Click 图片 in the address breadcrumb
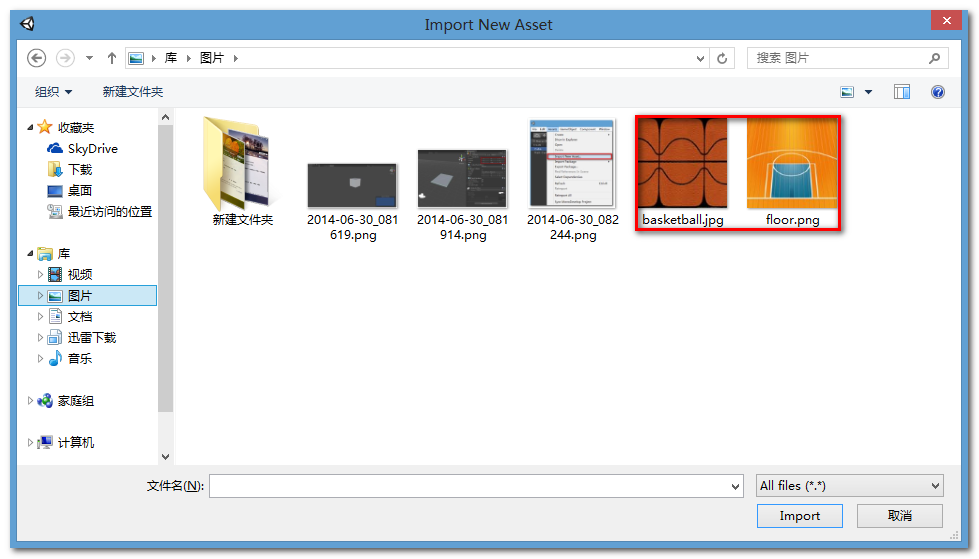 (x=212, y=58)
